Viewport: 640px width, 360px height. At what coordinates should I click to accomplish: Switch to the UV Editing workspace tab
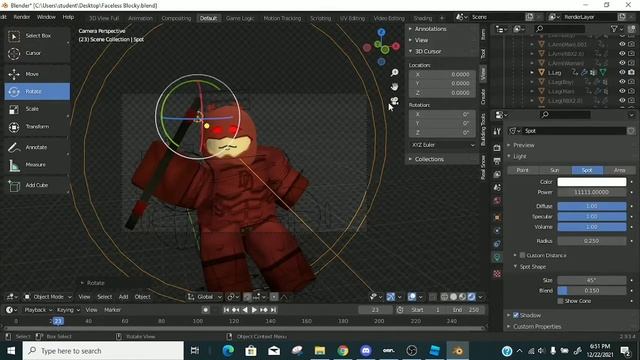(x=352, y=18)
